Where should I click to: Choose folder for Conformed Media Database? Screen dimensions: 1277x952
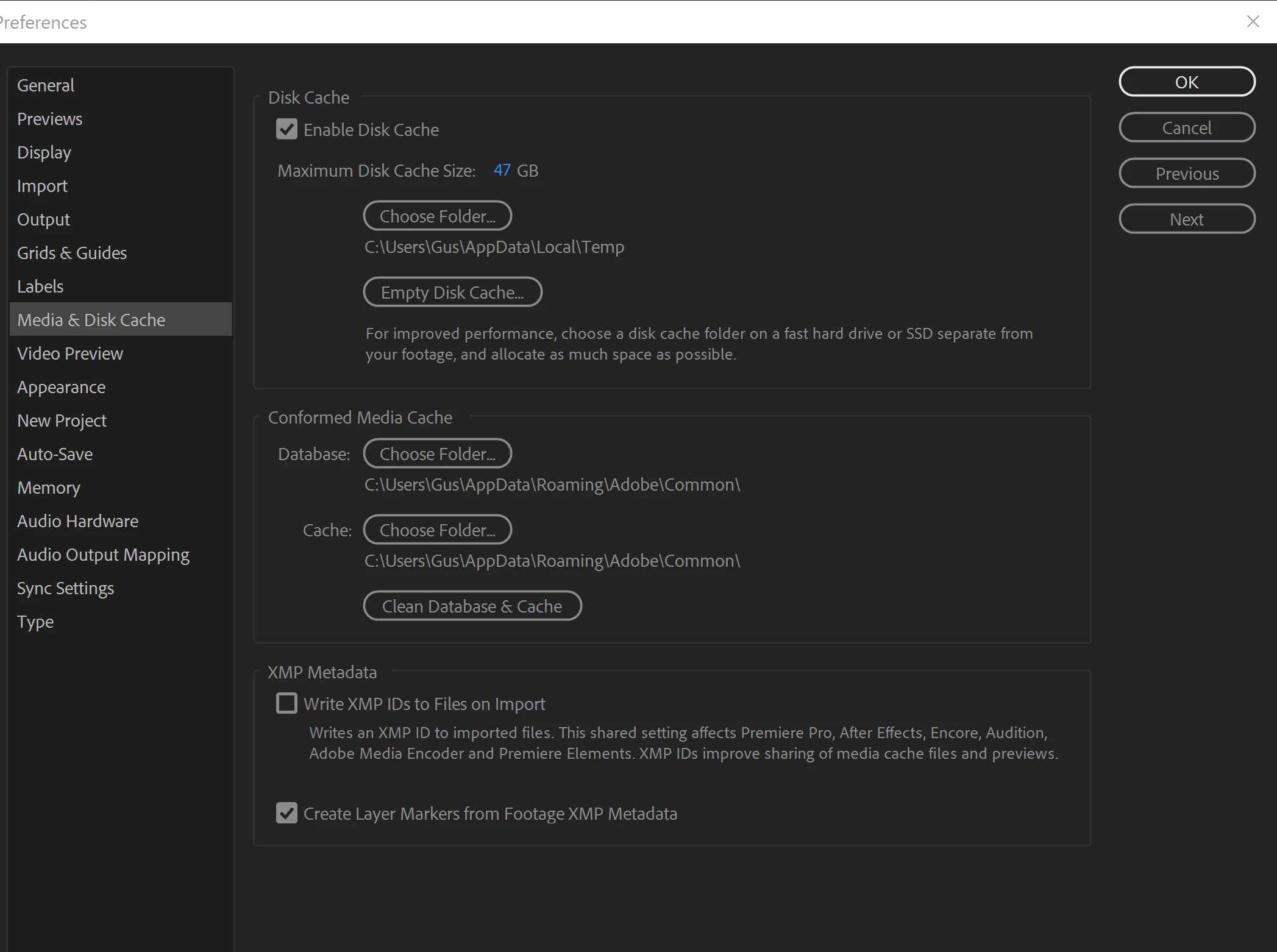click(437, 454)
